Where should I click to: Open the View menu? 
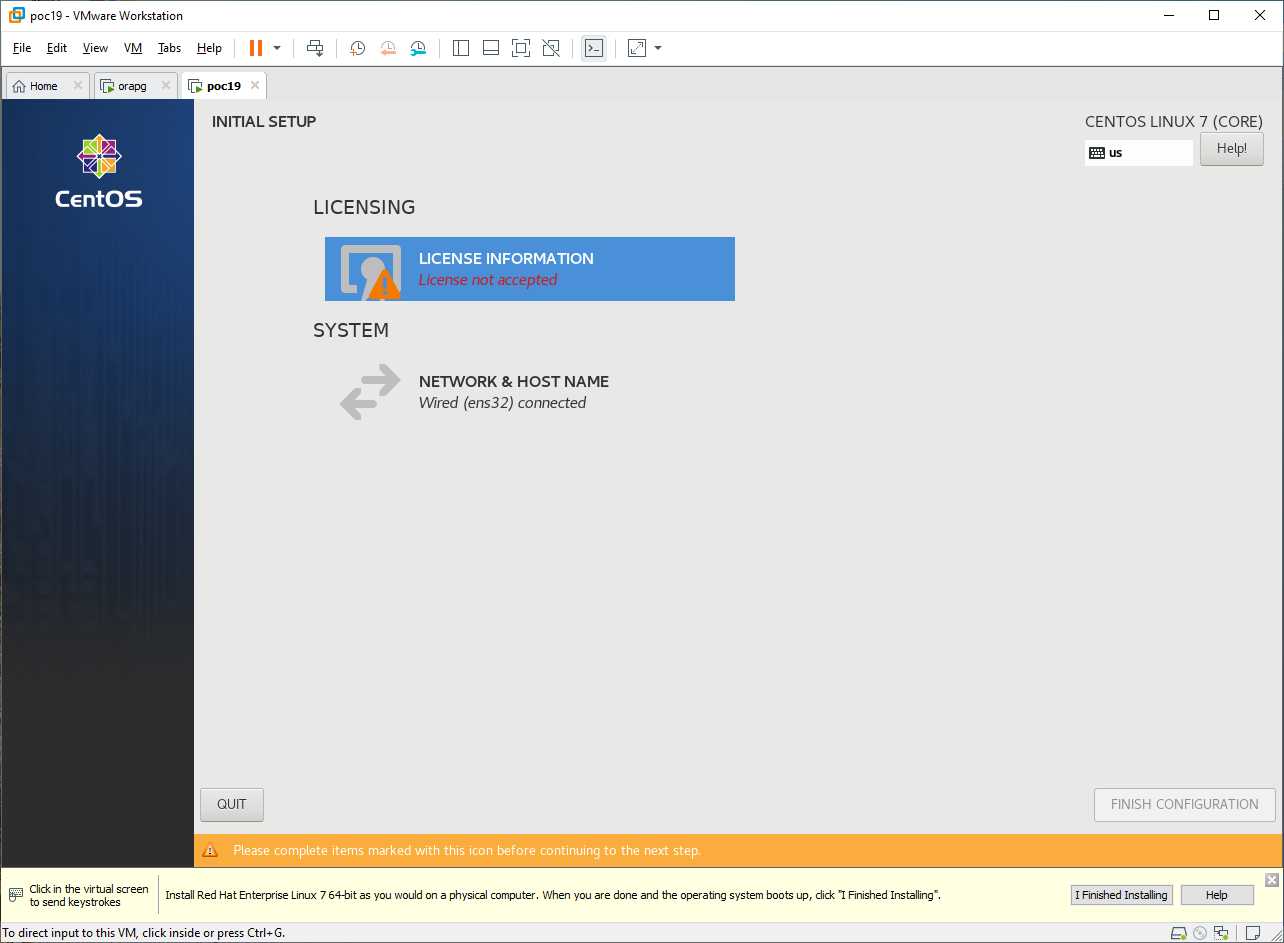[x=95, y=48]
